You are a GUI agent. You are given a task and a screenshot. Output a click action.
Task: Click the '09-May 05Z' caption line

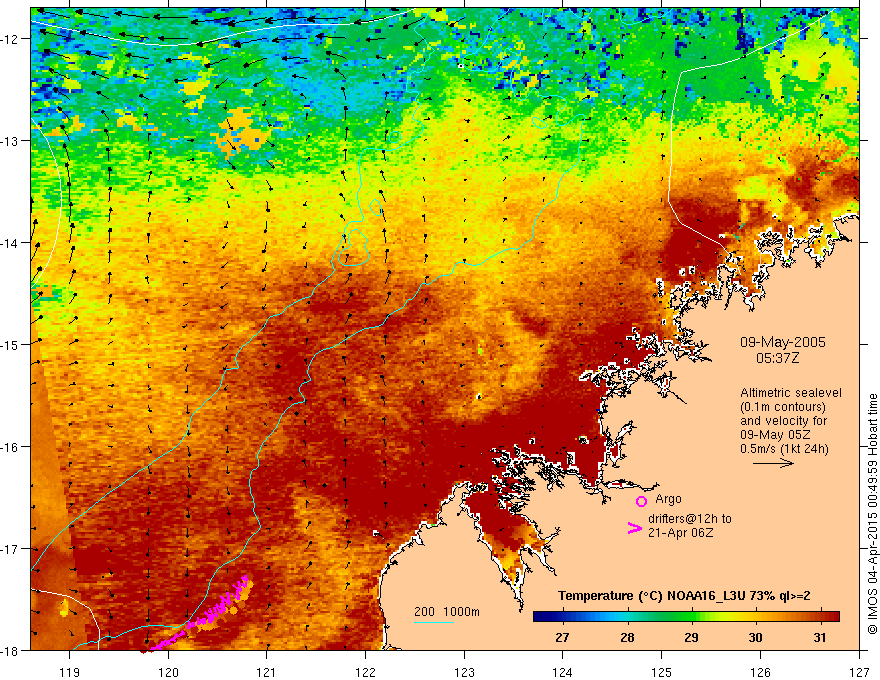click(x=775, y=434)
